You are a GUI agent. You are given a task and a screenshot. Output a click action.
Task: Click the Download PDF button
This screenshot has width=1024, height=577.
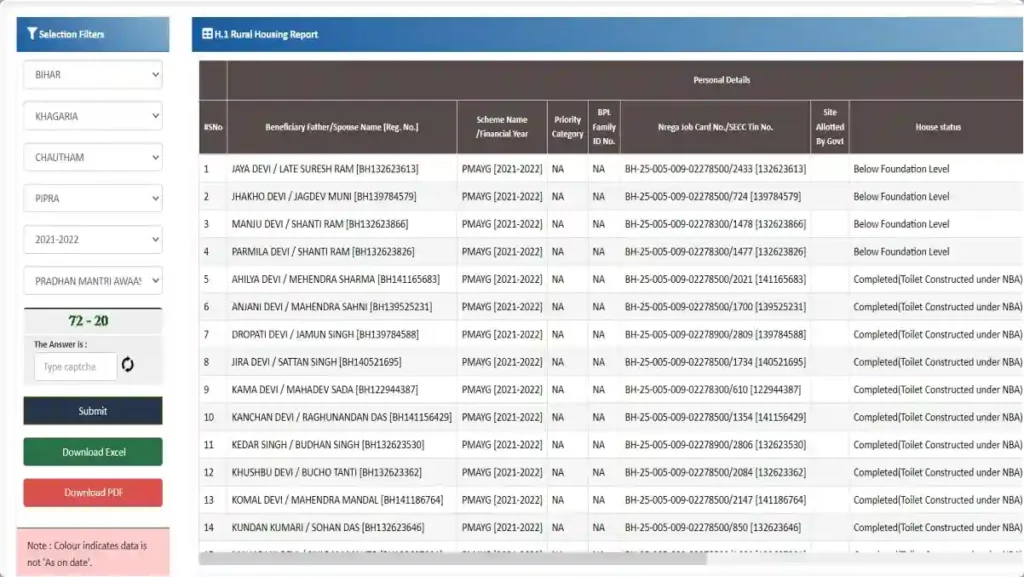(x=93, y=493)
